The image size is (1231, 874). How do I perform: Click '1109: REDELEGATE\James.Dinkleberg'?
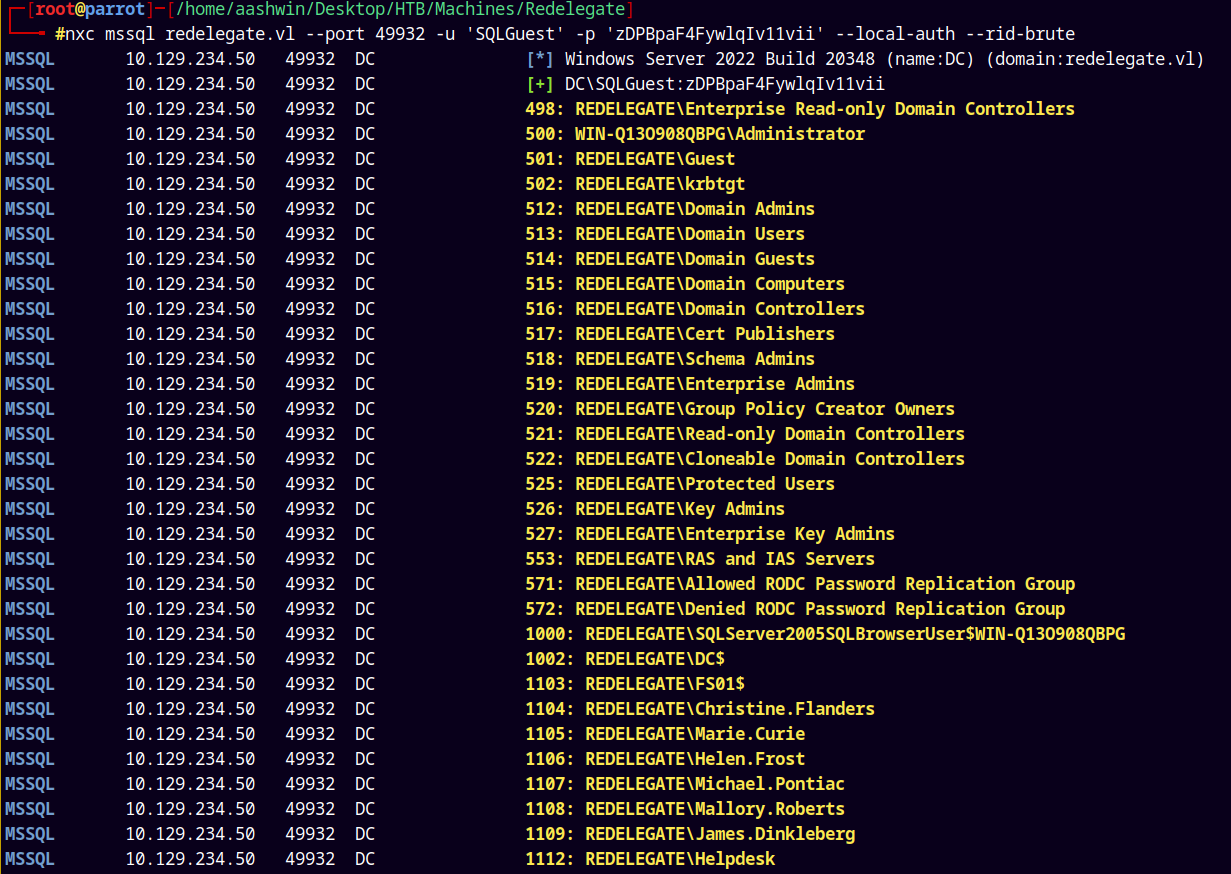click(690, 835)
